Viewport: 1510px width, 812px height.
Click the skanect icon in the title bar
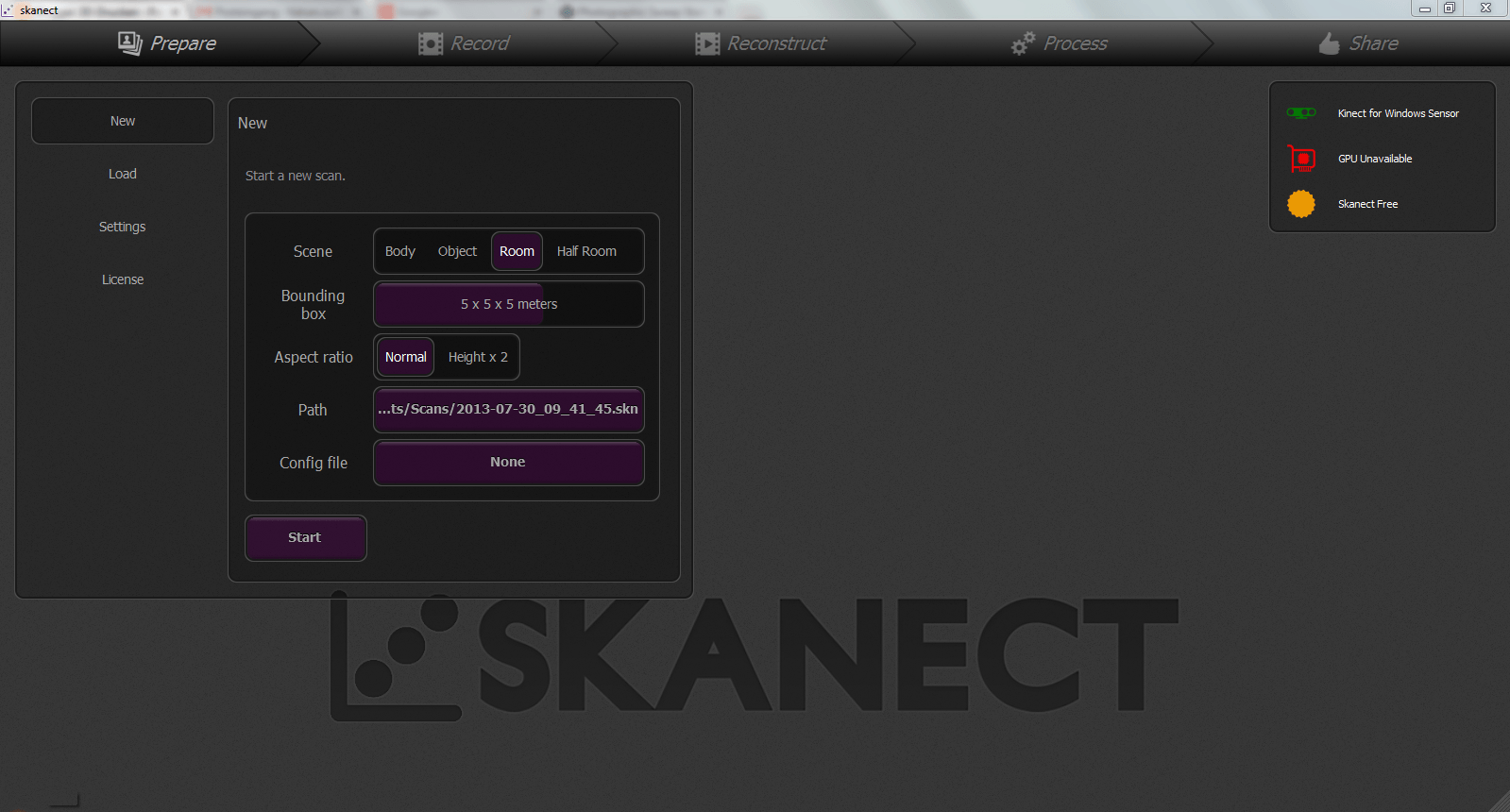coord(8,9)
